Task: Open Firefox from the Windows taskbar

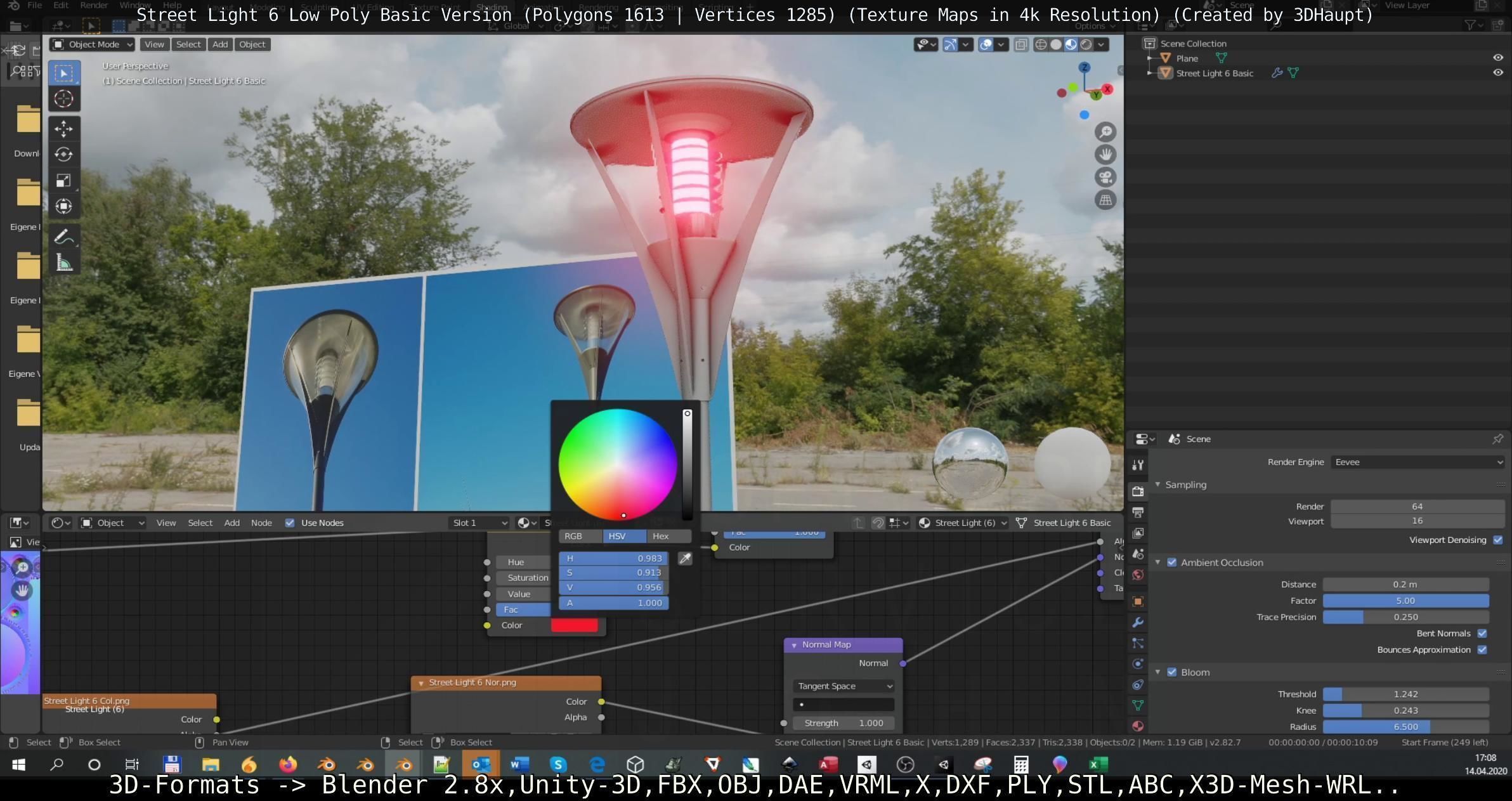Action: (288, 764)
